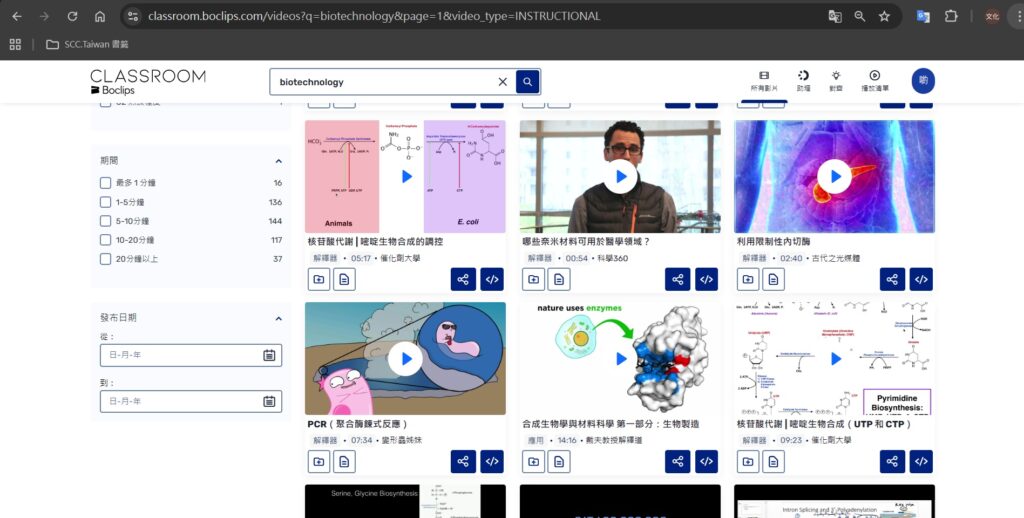The image size is (1024, 518).
Task: Tick the 20分鐘以上 duration filter
Action: coord(106,259)
